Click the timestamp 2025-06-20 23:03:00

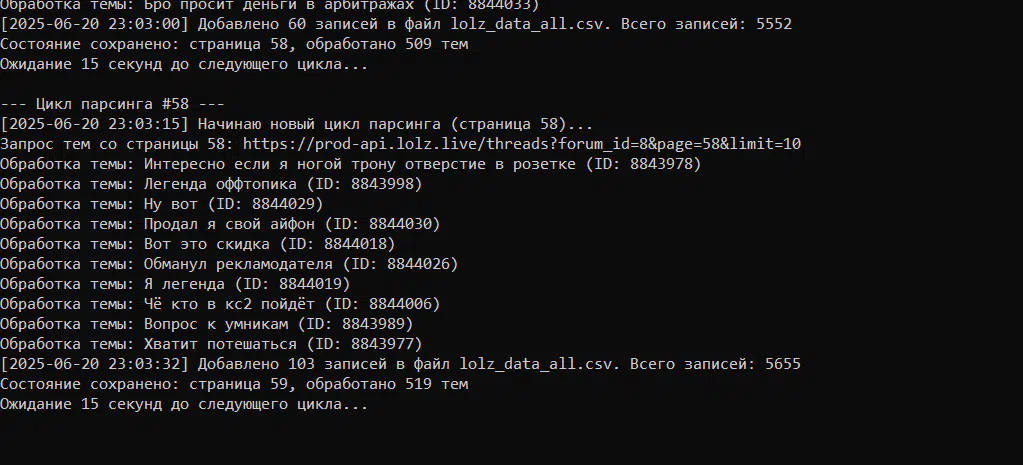point(95,25)
